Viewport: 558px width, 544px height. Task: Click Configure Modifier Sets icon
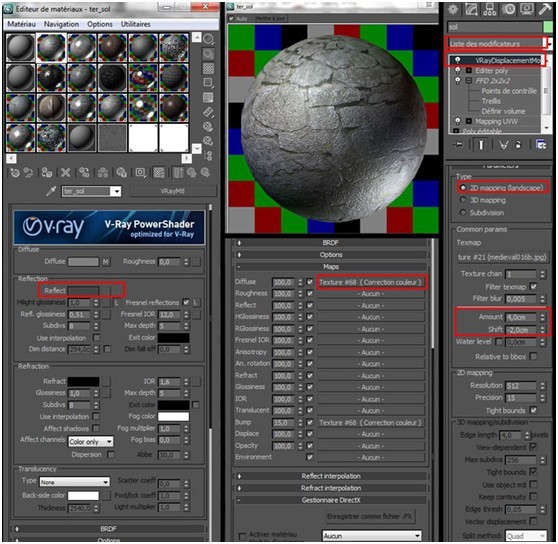coord(542,145)
